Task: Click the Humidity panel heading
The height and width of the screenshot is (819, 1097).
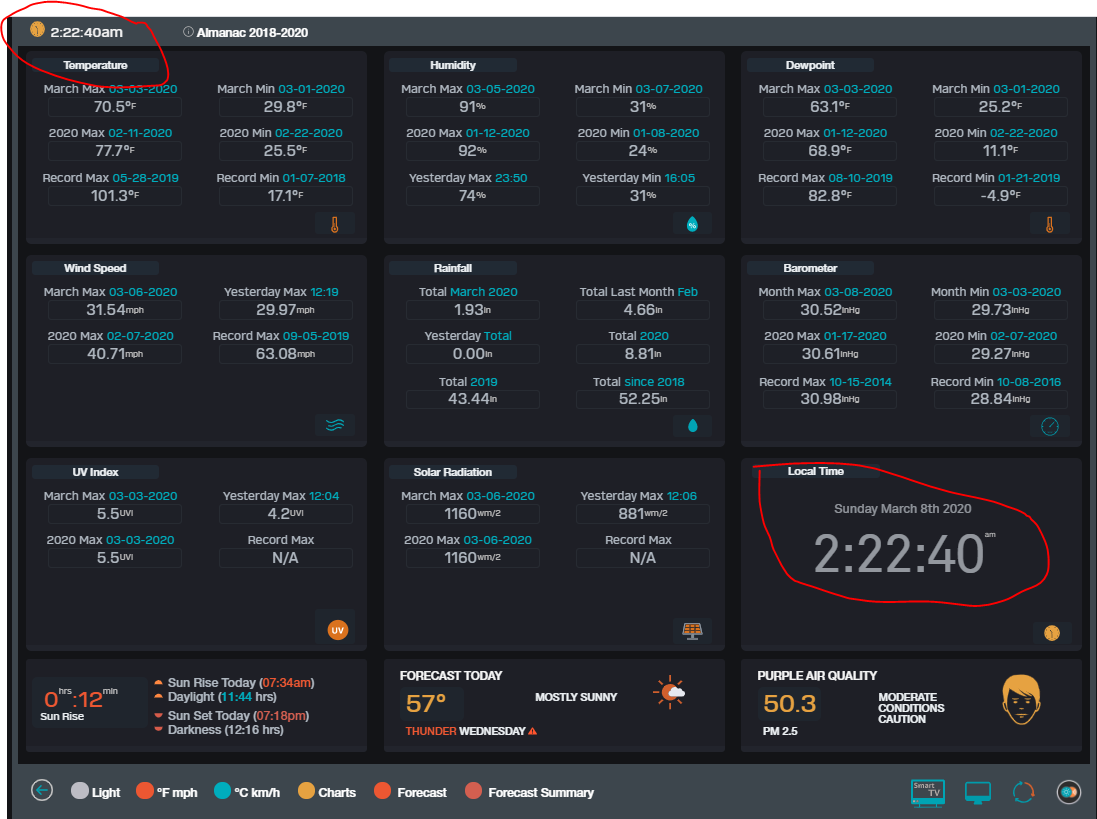Action: pyautogui.click(x=453, y=65)
